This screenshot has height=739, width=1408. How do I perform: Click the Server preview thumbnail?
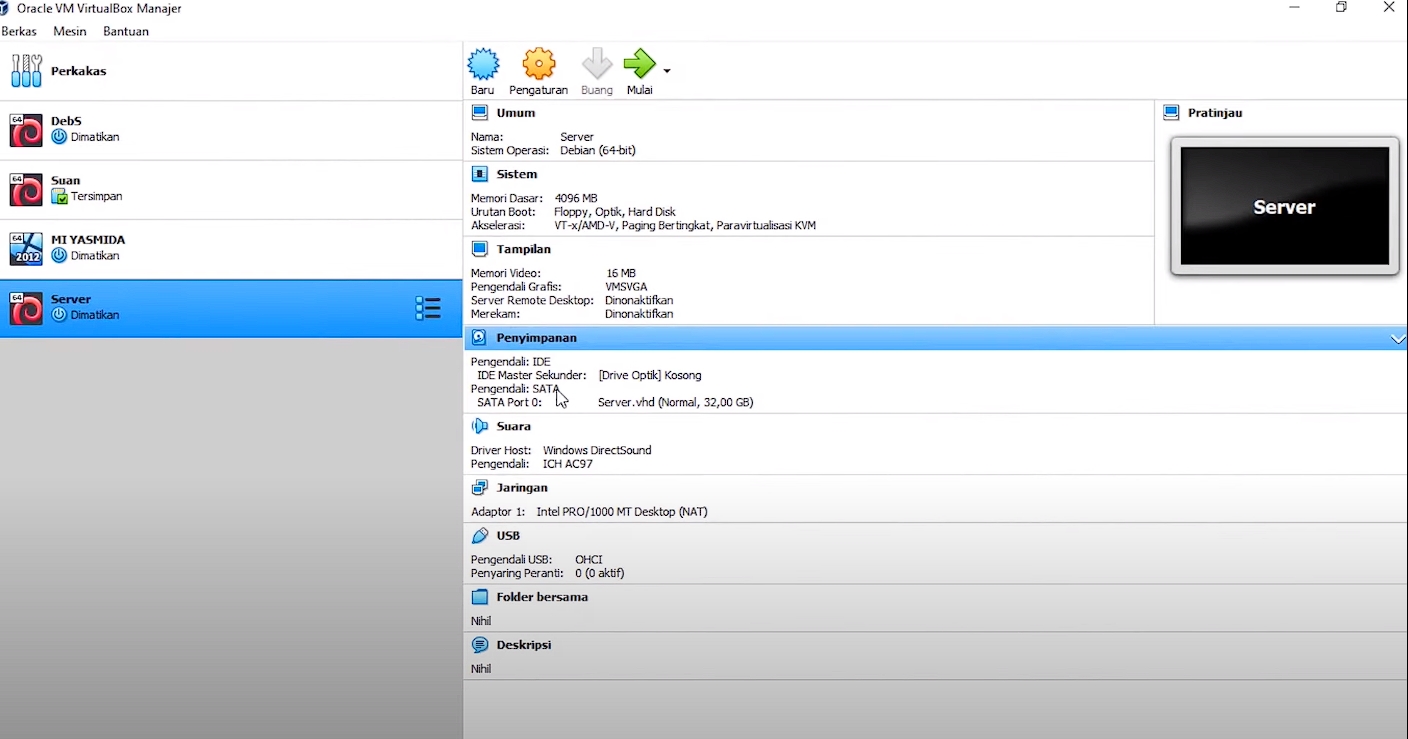point(1284,206)
